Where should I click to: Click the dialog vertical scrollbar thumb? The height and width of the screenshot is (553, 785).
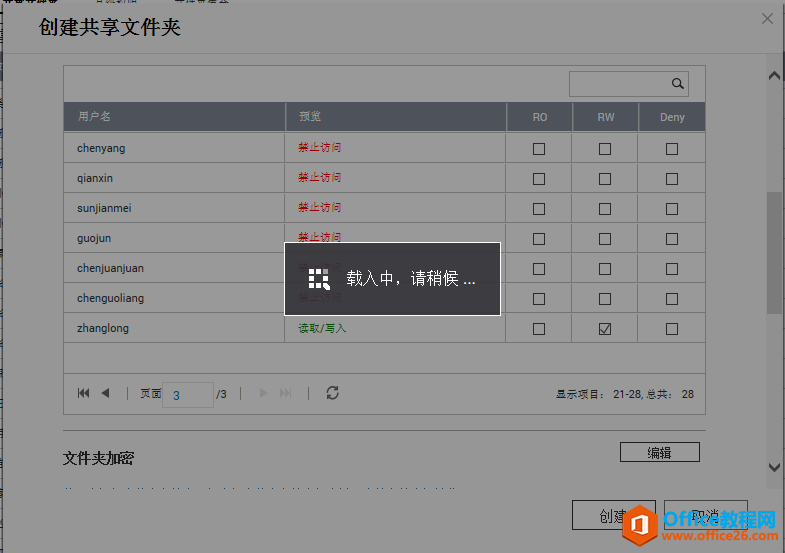774,253
